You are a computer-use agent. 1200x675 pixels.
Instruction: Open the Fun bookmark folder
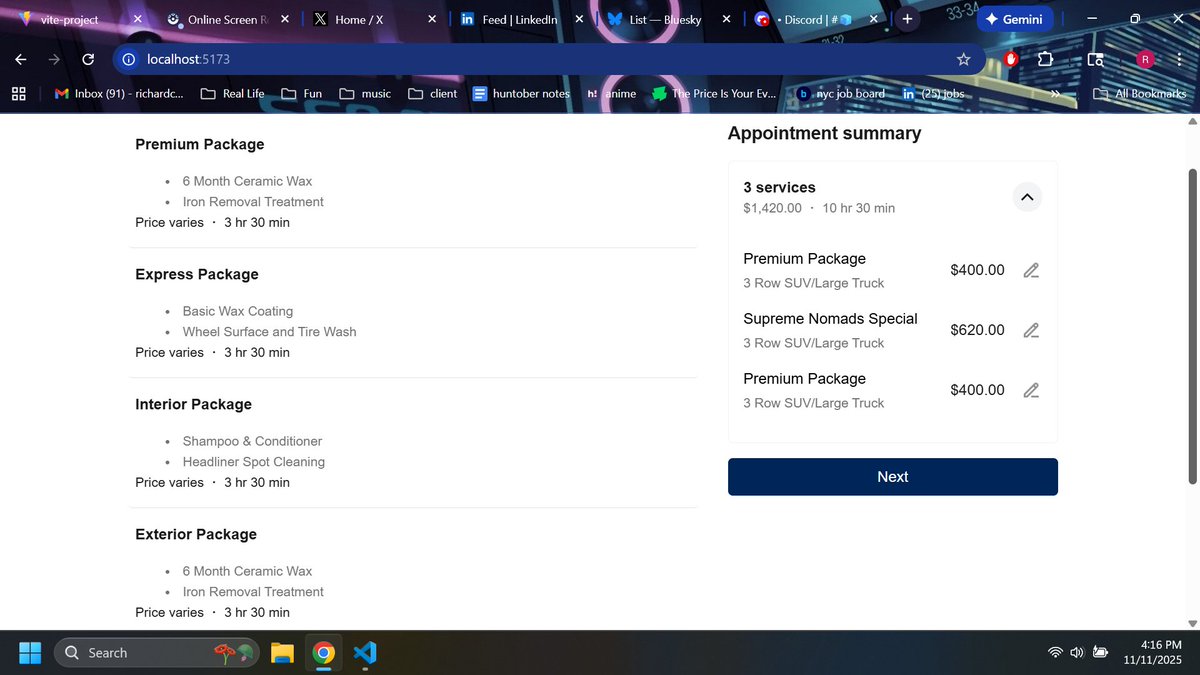click(302, 93)
